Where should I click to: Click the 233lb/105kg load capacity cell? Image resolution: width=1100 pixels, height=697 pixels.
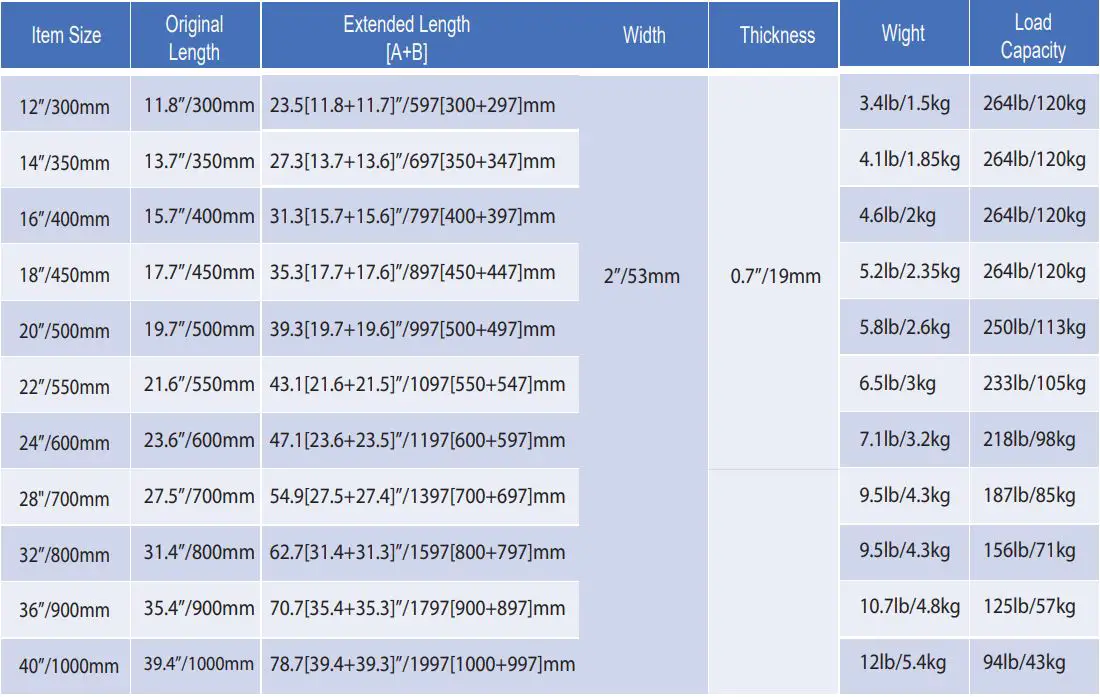tap(1033, 383)
